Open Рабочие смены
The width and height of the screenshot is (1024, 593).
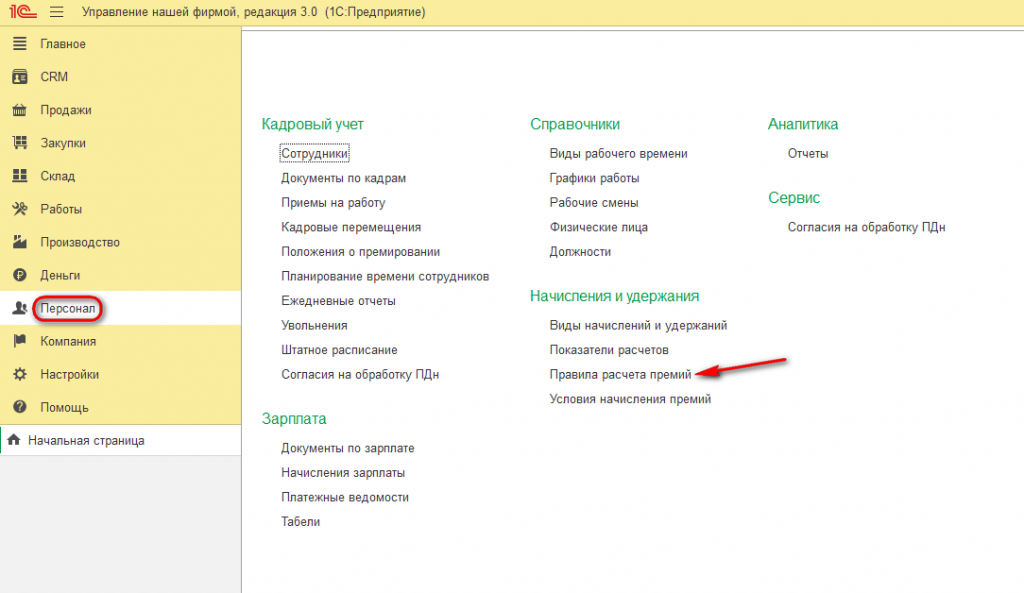[594, 202]
